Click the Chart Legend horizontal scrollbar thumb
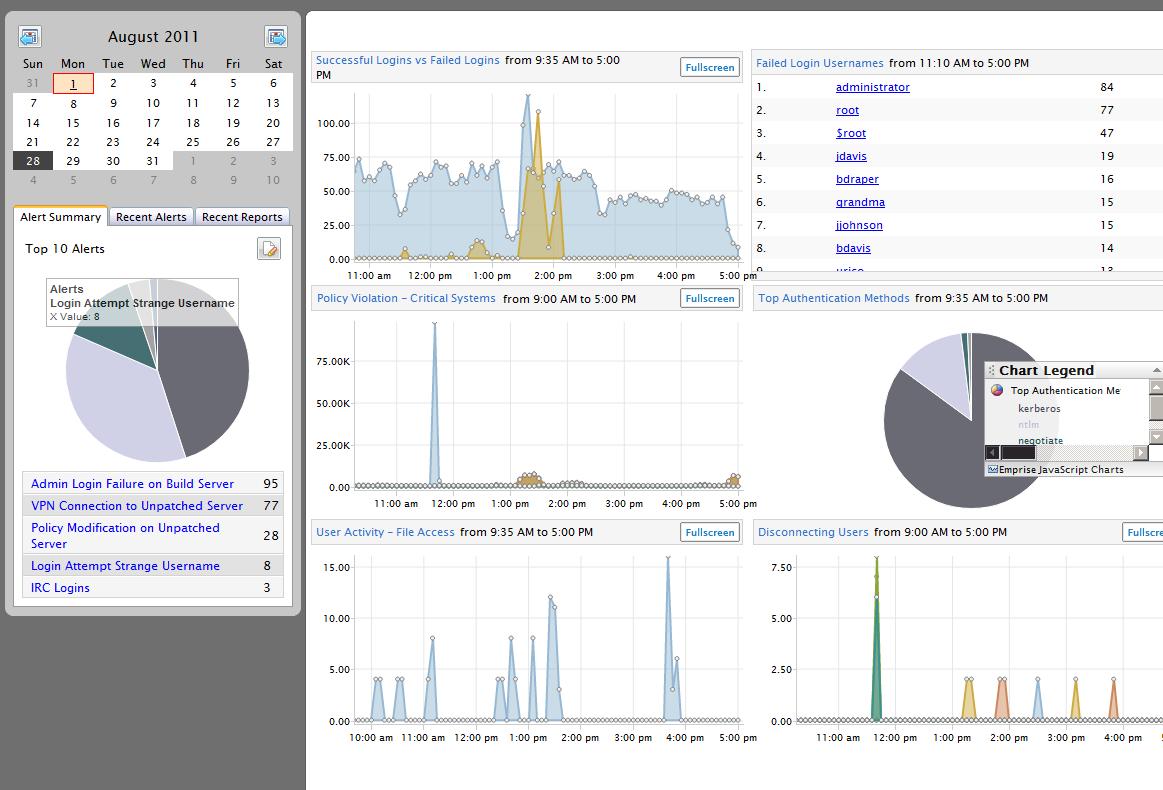The image size is (1163, 790). [x=1018, y=452]
